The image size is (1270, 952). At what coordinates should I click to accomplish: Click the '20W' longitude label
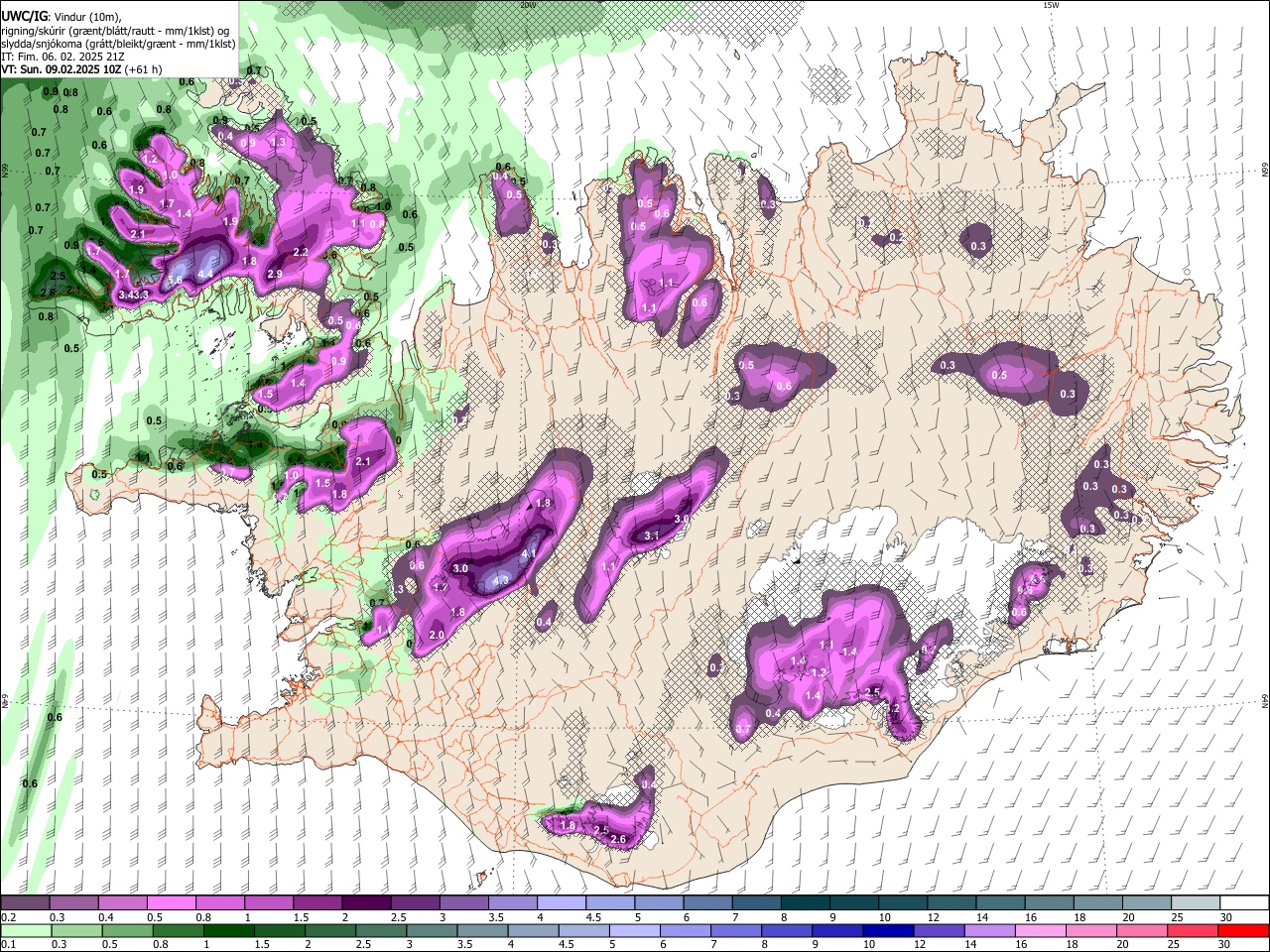527,5
